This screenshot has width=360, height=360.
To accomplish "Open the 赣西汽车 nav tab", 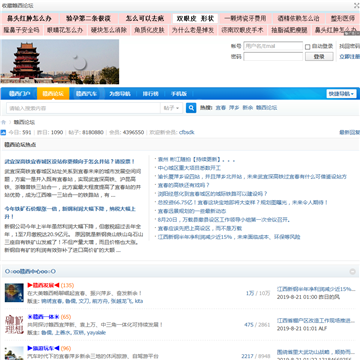I will tap(86, 94).
